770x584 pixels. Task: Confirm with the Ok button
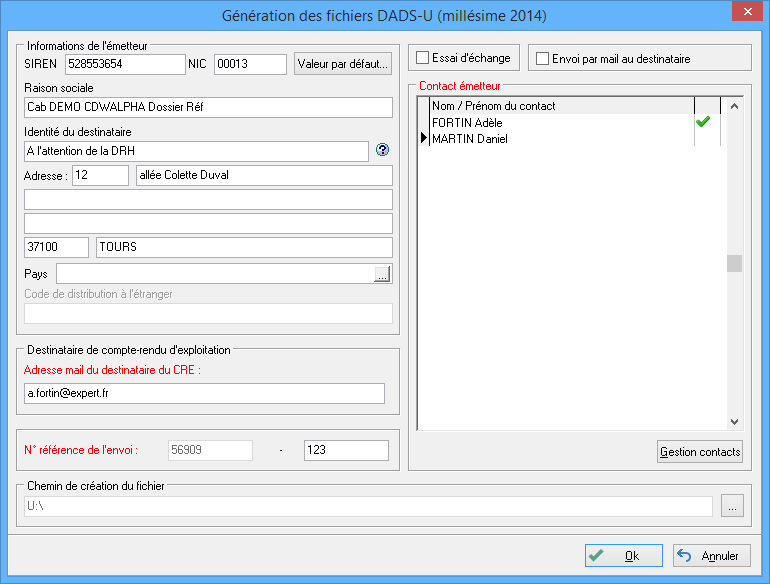pyautogui.click(x=624, y=556)
